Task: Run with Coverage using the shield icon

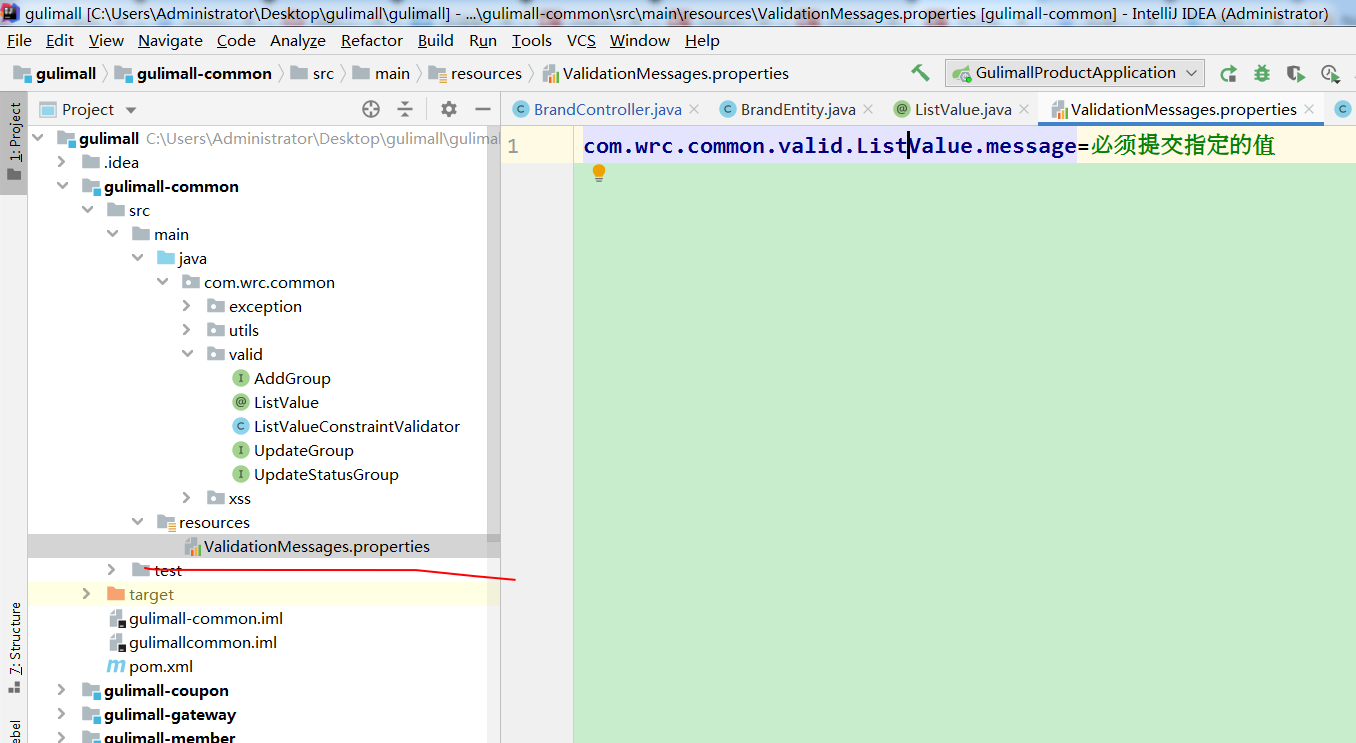Action: tap(1295, 72)
